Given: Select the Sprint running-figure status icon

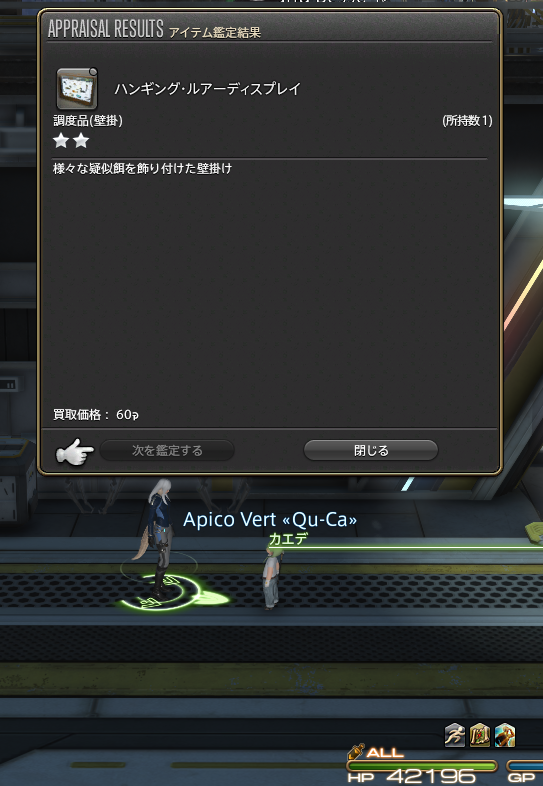Looking at the screenshot, I should (x=455, y=735).
